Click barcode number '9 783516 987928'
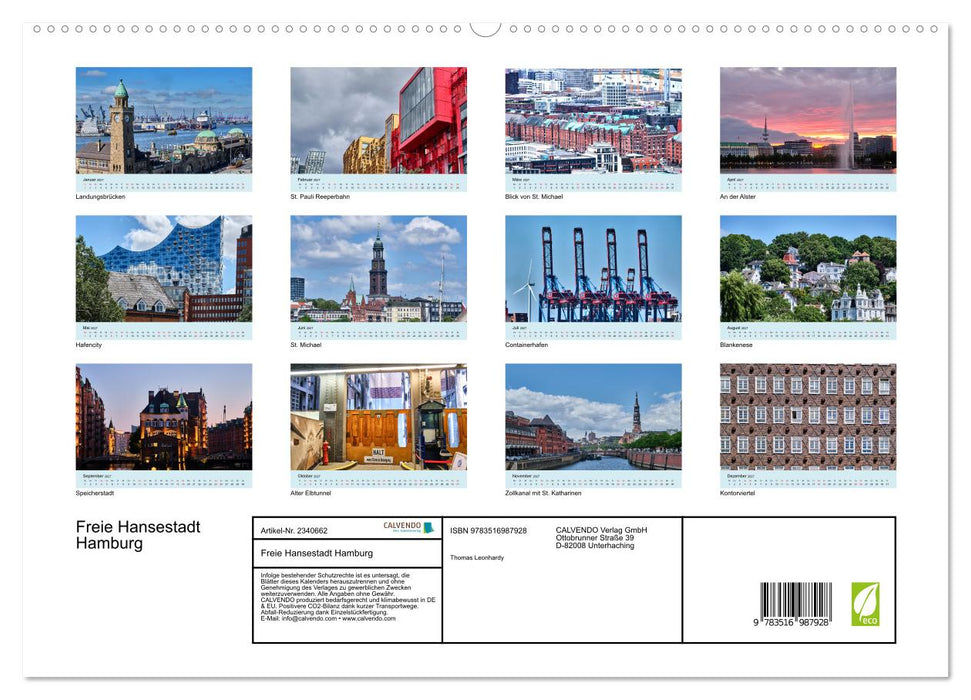 791,623
